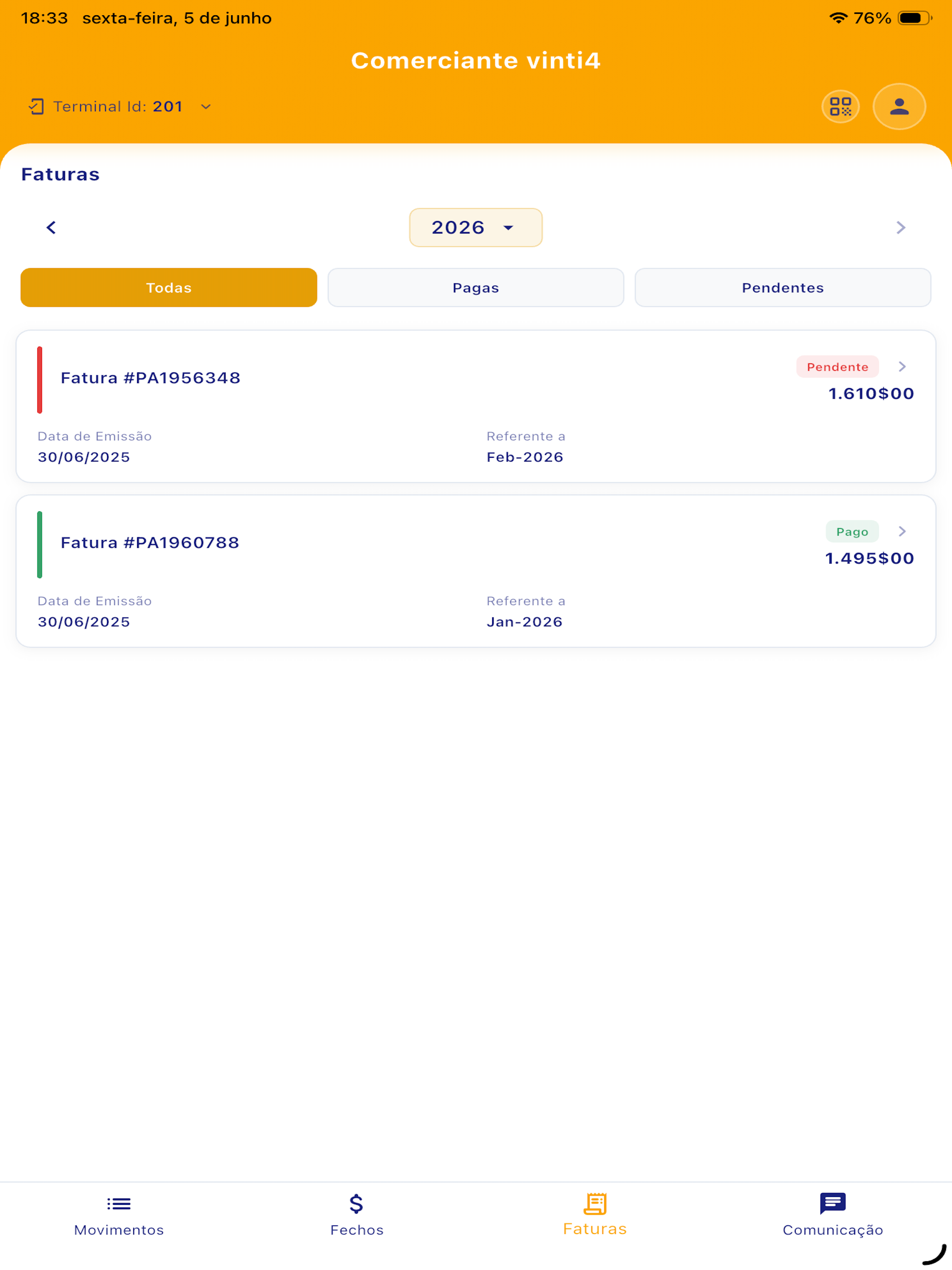Select the Faturas receipt icon
Viewport: 952px width, 1270px height.
(595, 1204)
